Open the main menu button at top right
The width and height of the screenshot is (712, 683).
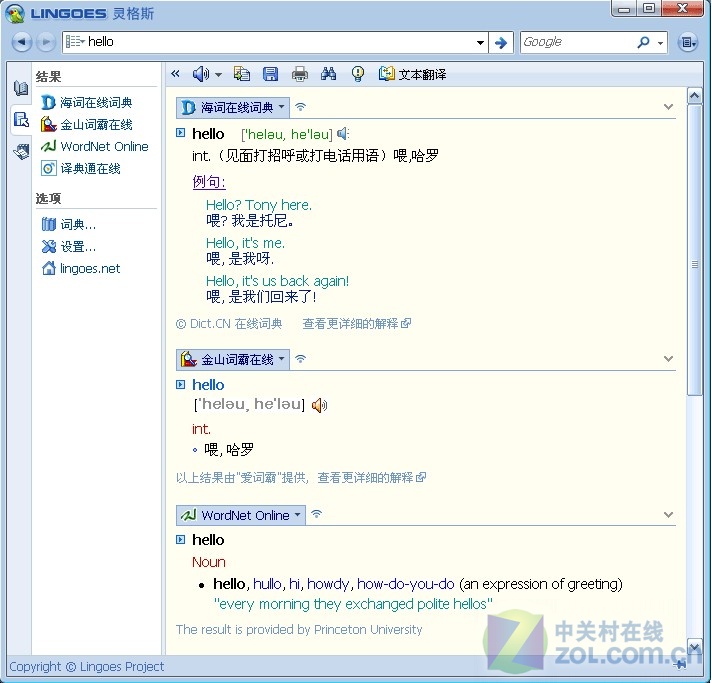coord(687,42)
